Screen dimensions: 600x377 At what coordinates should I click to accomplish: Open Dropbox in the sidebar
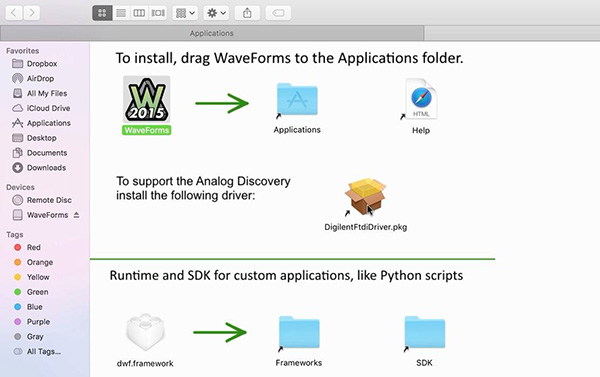tap(42, 64)
